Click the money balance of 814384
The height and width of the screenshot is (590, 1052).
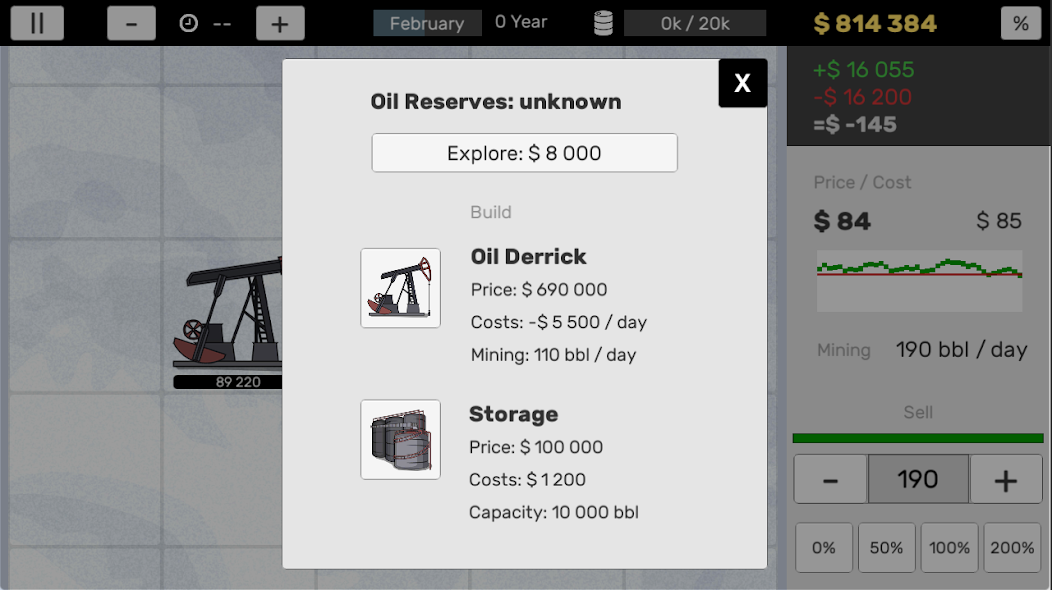873,23
